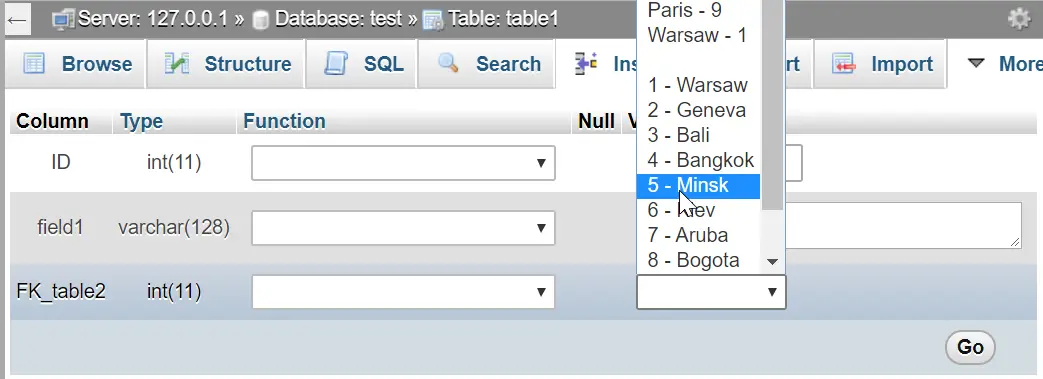Switch to the SQL tab

[362, 64]
